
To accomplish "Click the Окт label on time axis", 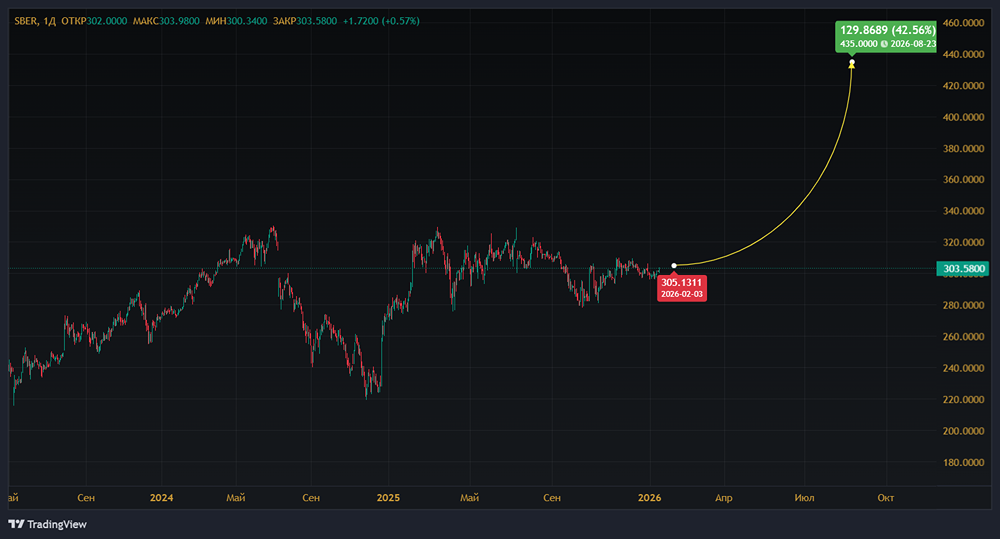I will [885, 497].
